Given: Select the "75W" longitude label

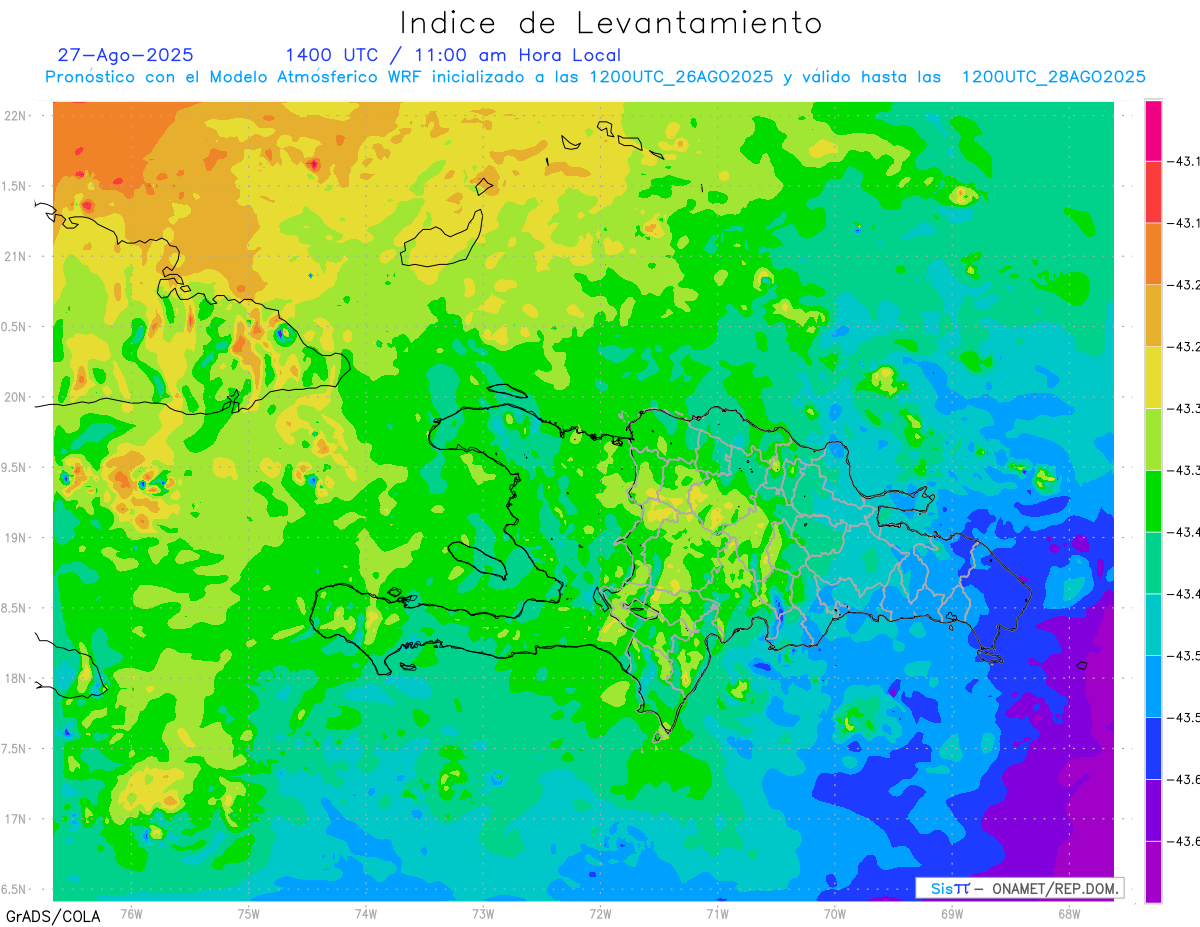Looking at the screenshot, I should (249, 913).
